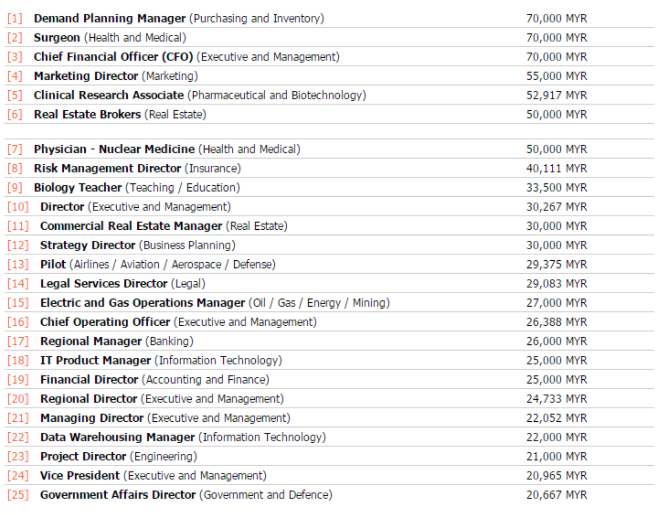Click the rank number [1] marker
The image size is (659, 515).
click(x=15, y=18)
